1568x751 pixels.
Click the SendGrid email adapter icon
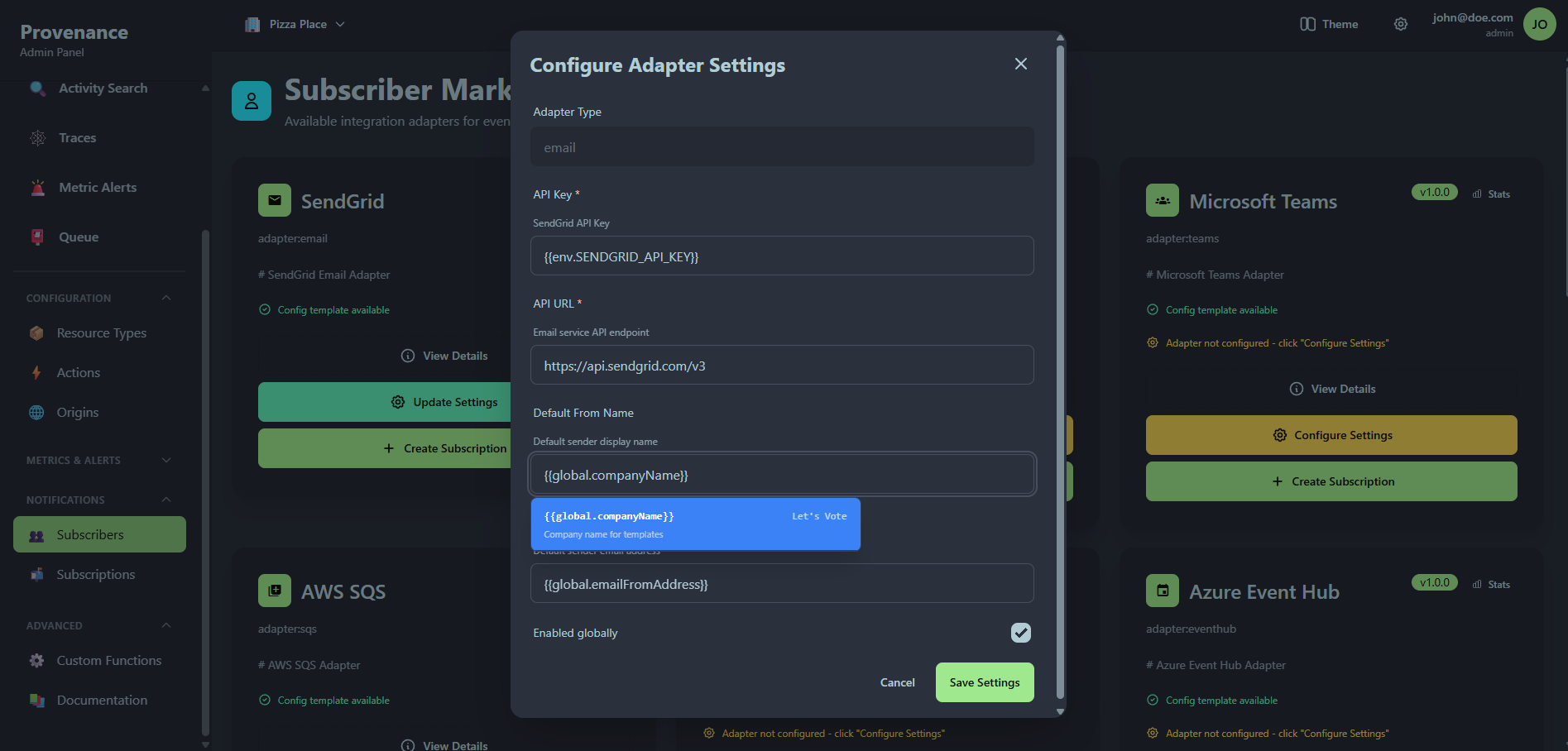[x=274, y=200]
